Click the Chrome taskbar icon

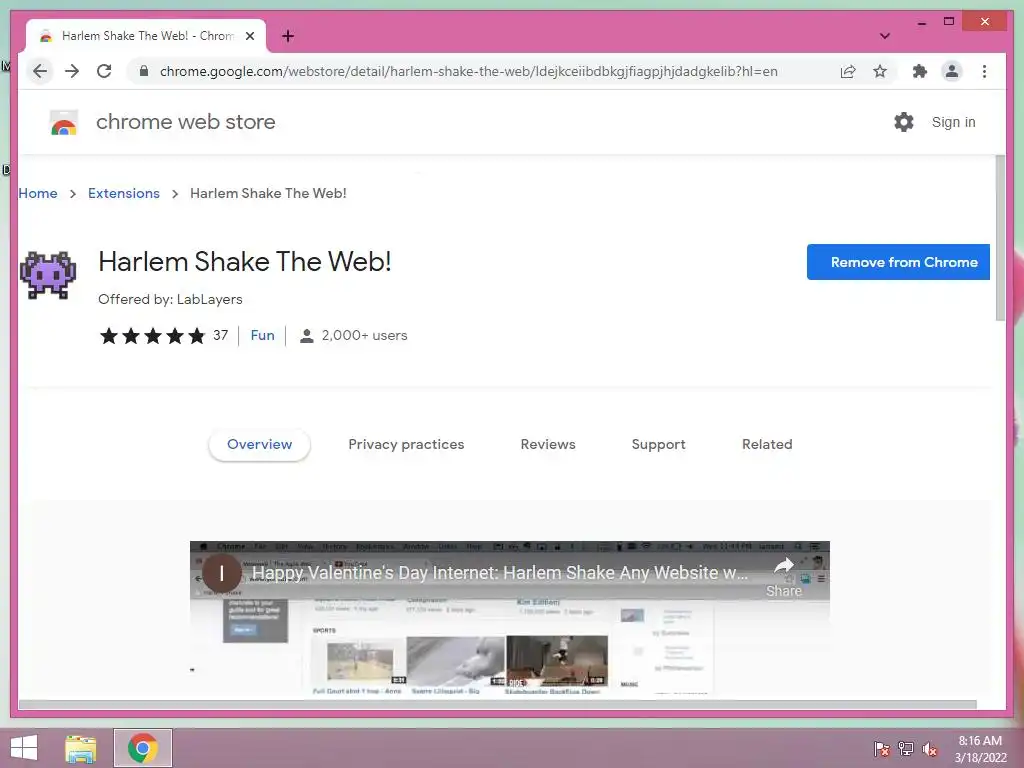[143, 748]
